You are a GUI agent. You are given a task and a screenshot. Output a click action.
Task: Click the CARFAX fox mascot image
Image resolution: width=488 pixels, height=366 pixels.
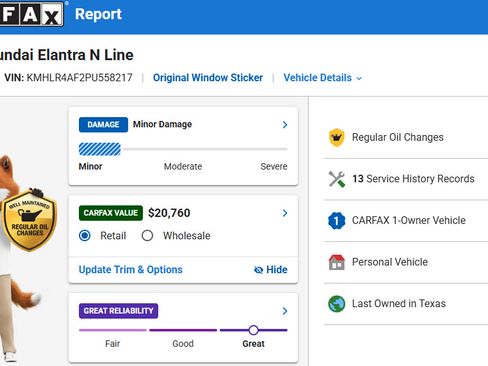(x=20, y=257)
